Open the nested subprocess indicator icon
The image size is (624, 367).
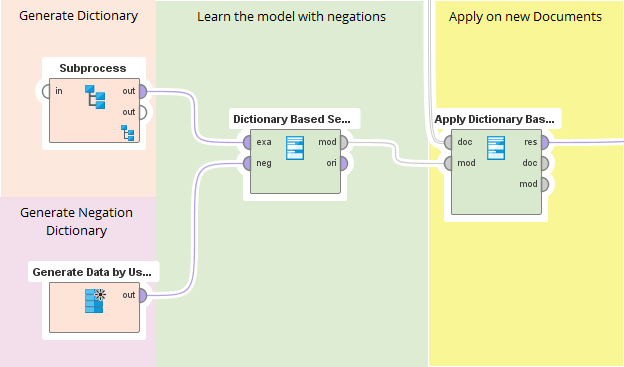[128, 133]
